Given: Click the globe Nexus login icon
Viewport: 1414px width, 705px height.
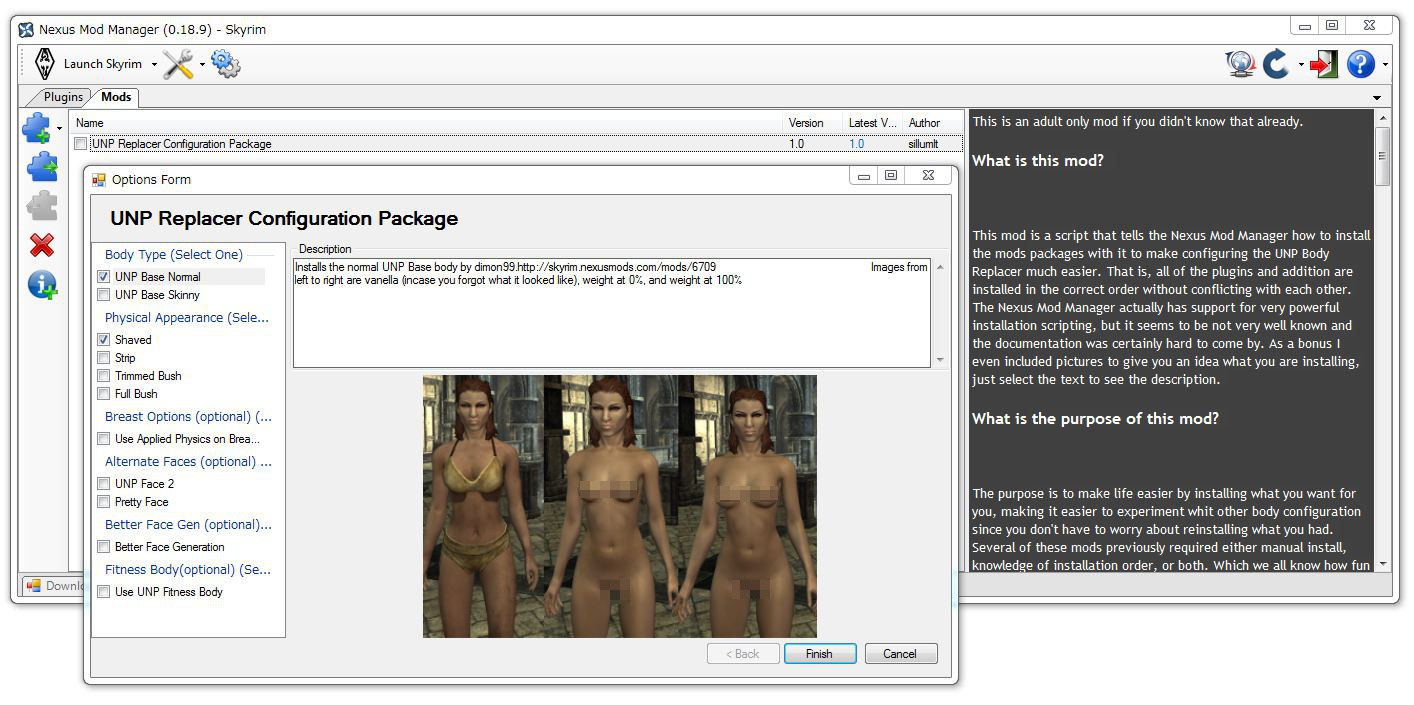Looking at the screenshot, I should 1240,65.
